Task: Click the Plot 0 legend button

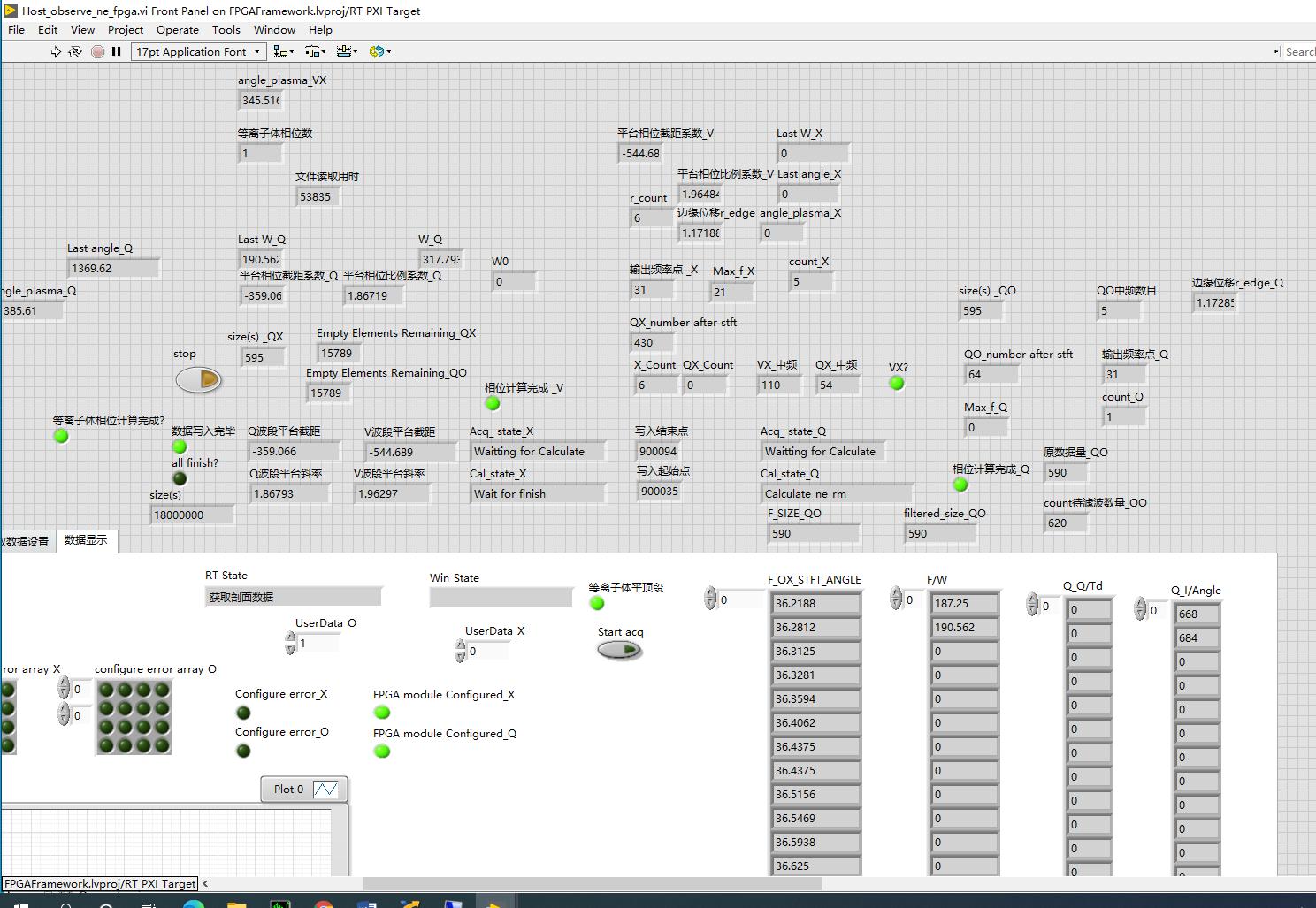Action: pos(304,790)
